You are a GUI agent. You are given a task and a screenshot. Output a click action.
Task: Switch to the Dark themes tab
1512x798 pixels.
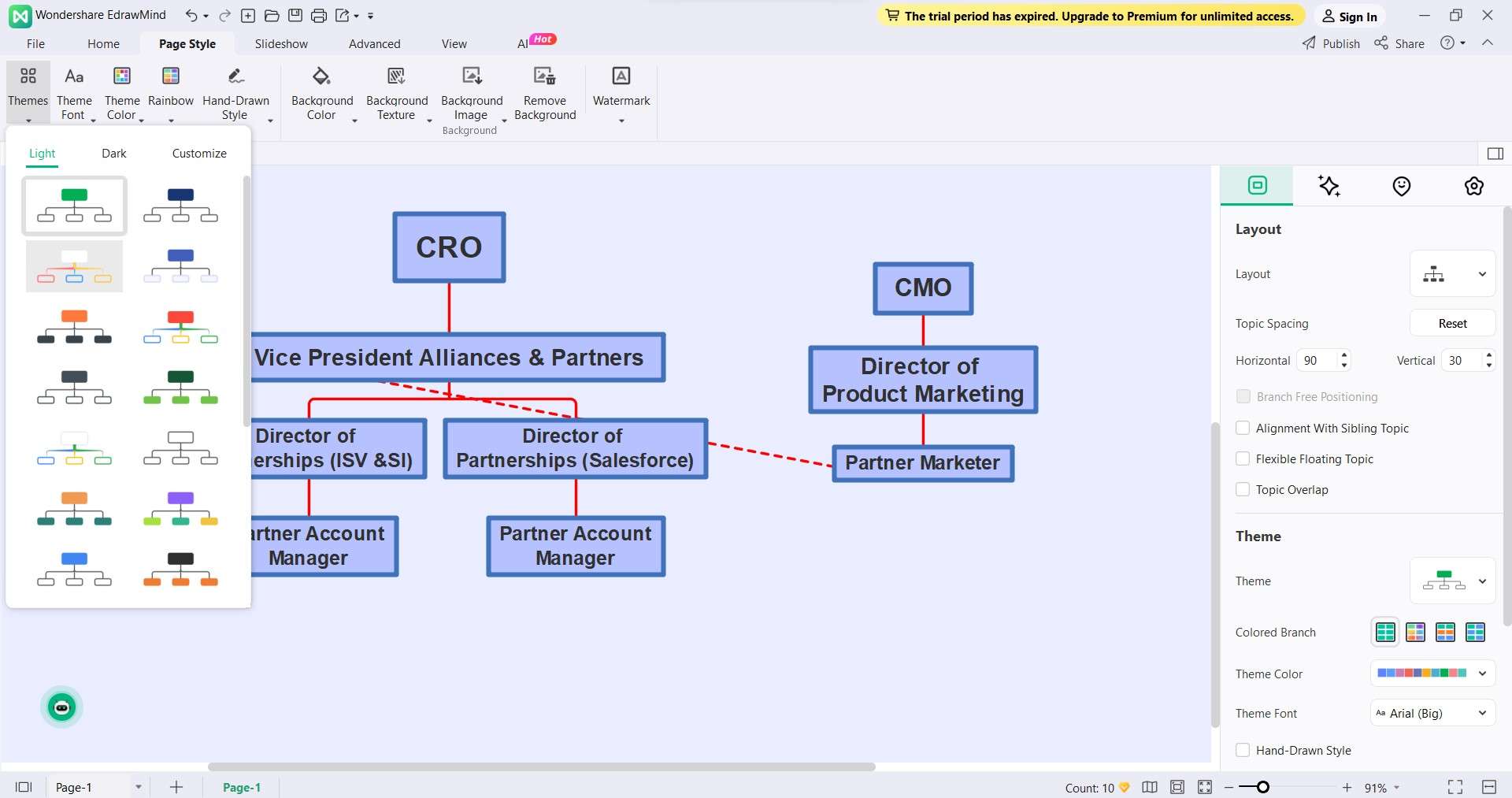(x=114, y=154)
